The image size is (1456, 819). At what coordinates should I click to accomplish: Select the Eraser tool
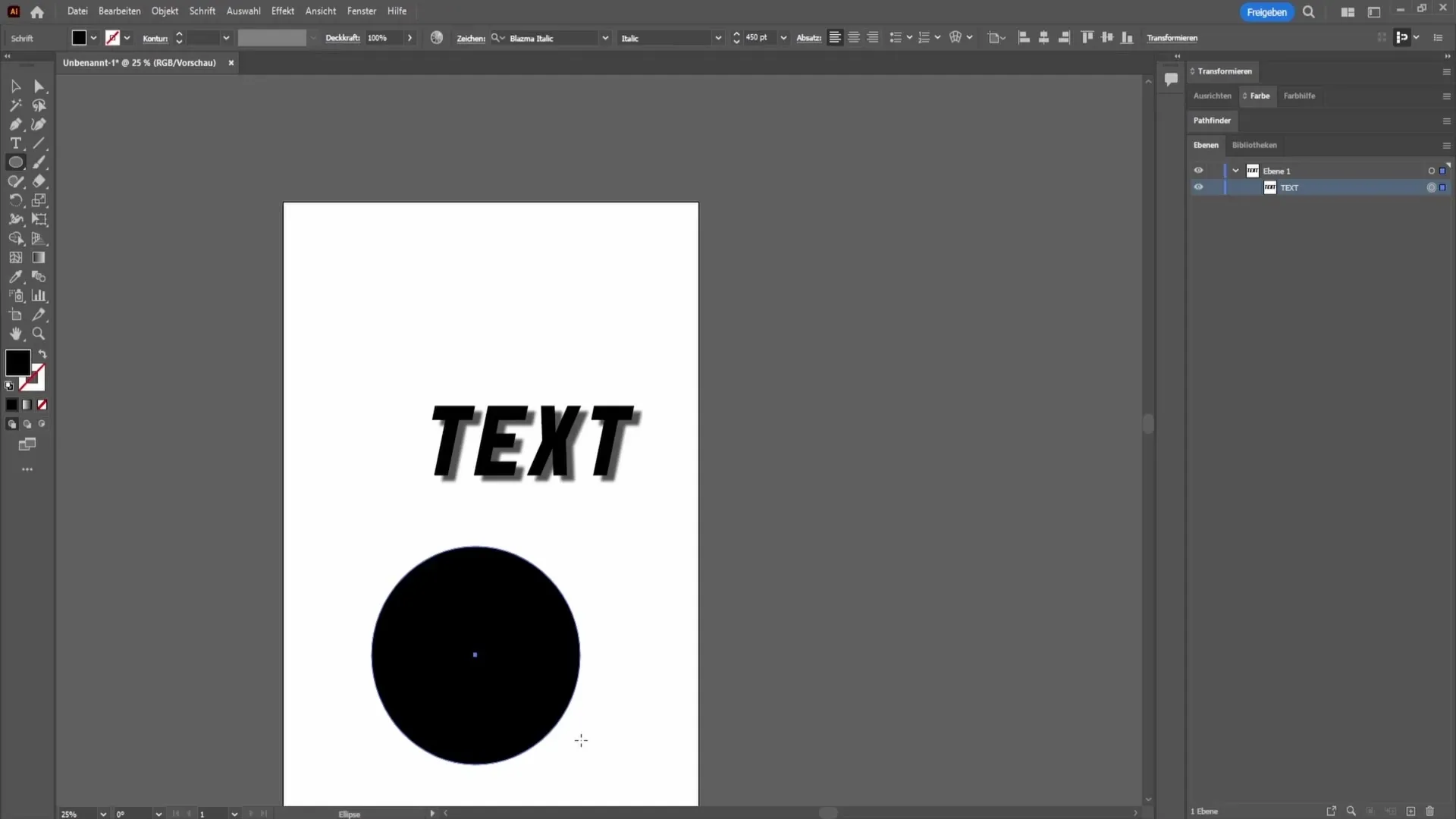coord(39,181)
